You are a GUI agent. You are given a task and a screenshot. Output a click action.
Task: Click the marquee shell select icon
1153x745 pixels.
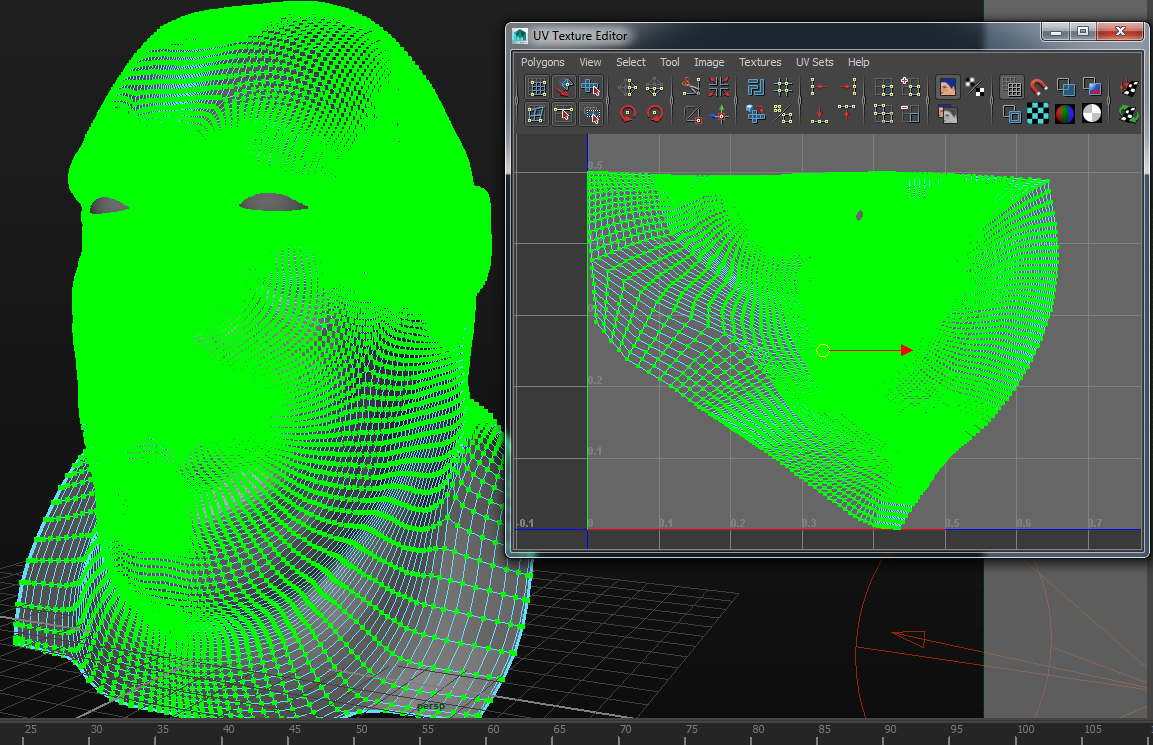coord(590,114)
